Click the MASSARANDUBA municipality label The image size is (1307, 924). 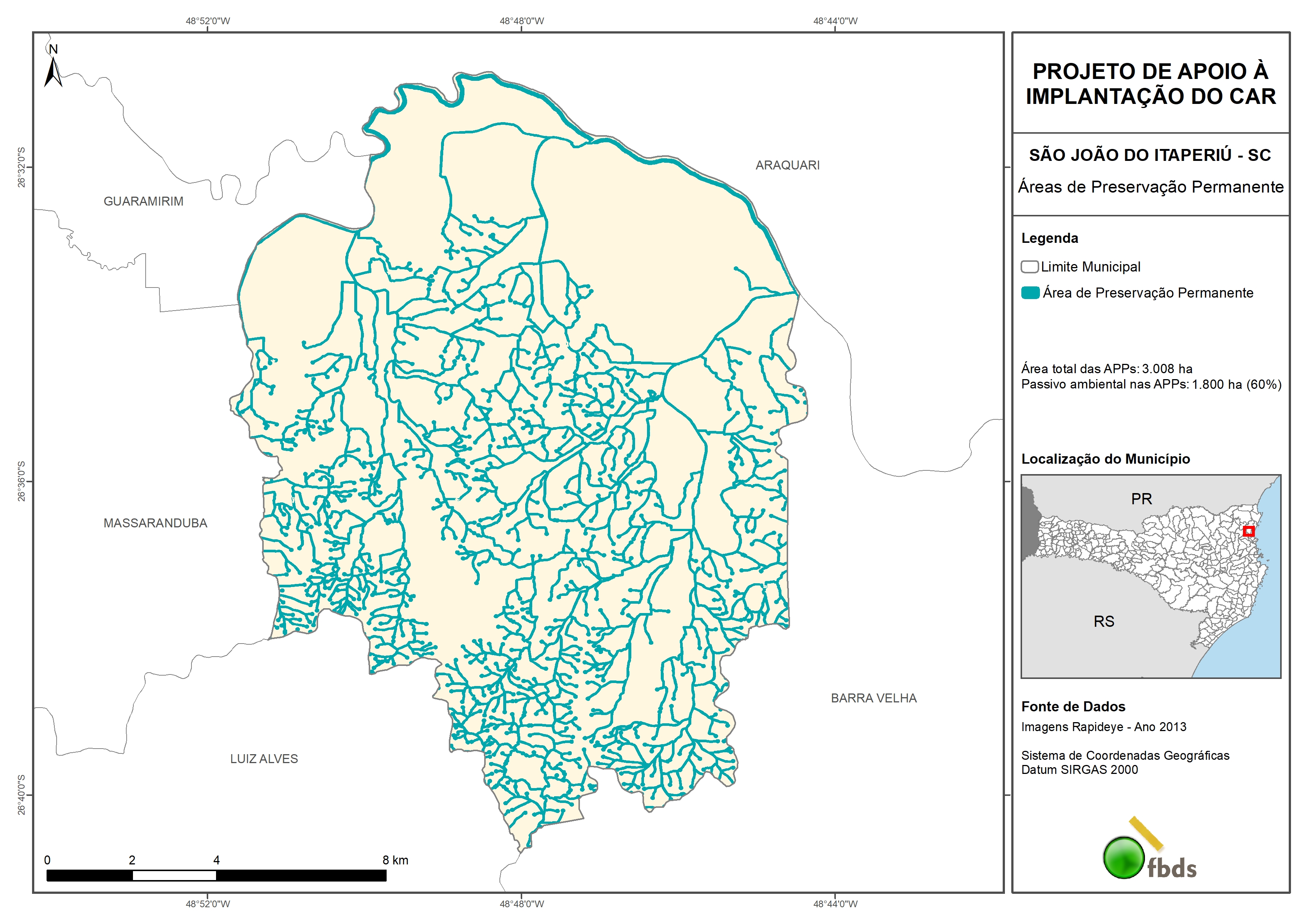click(x=155, y=523)
